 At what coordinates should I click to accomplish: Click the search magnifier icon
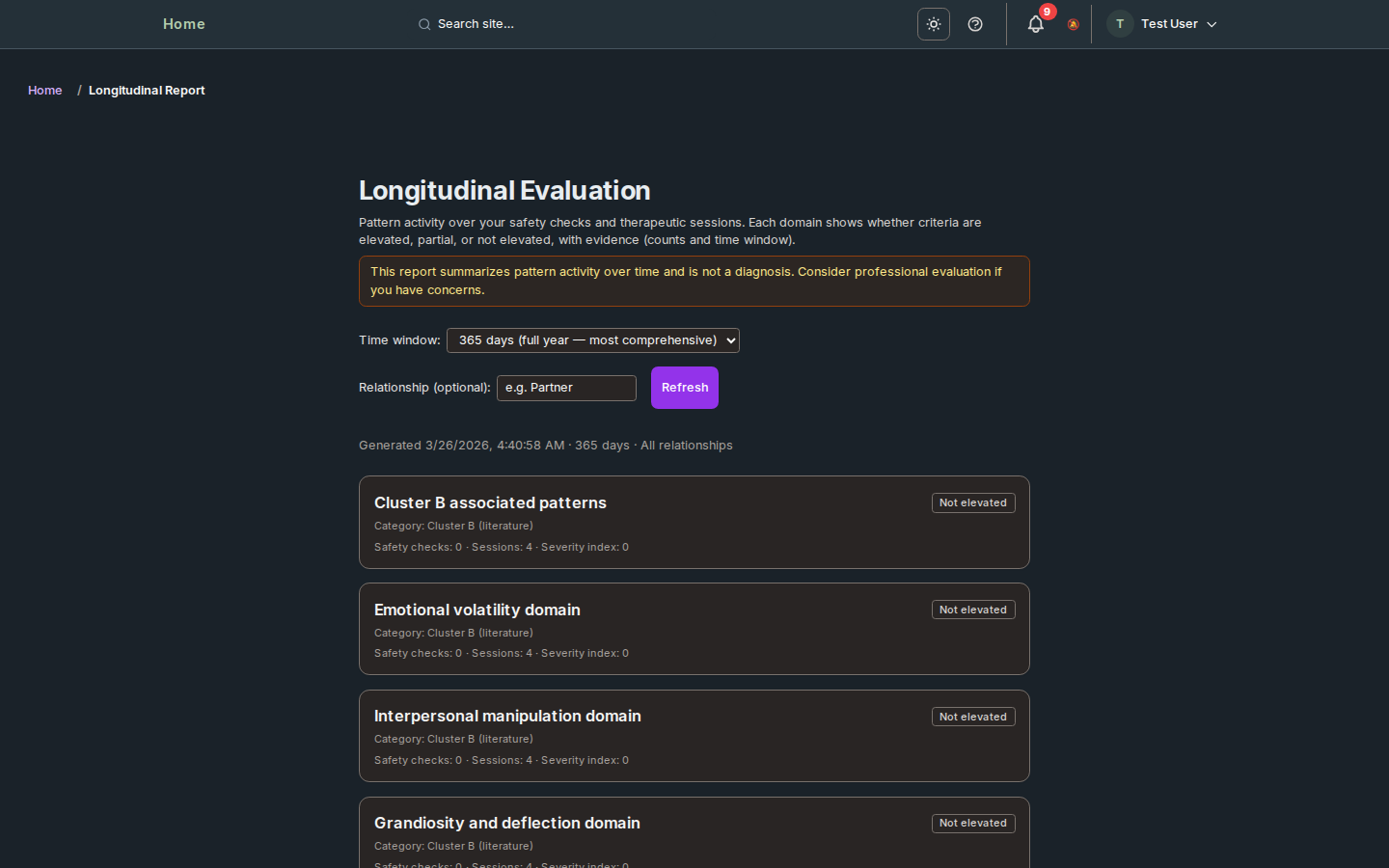pos(424,24)
